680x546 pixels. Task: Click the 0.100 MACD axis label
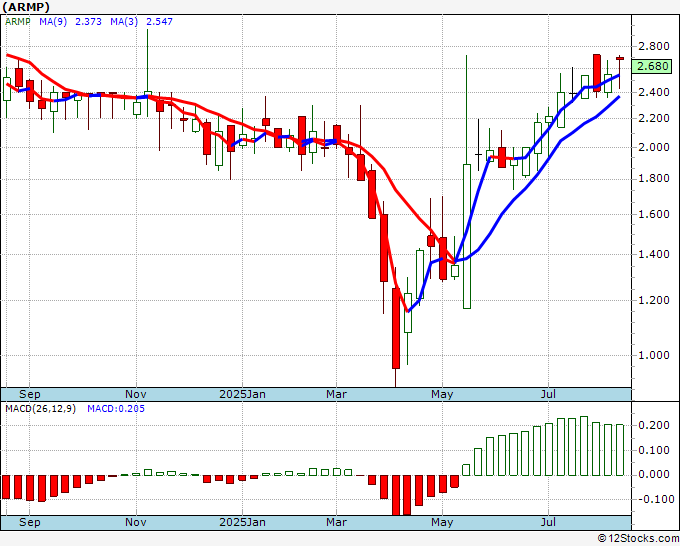point(654,450)
